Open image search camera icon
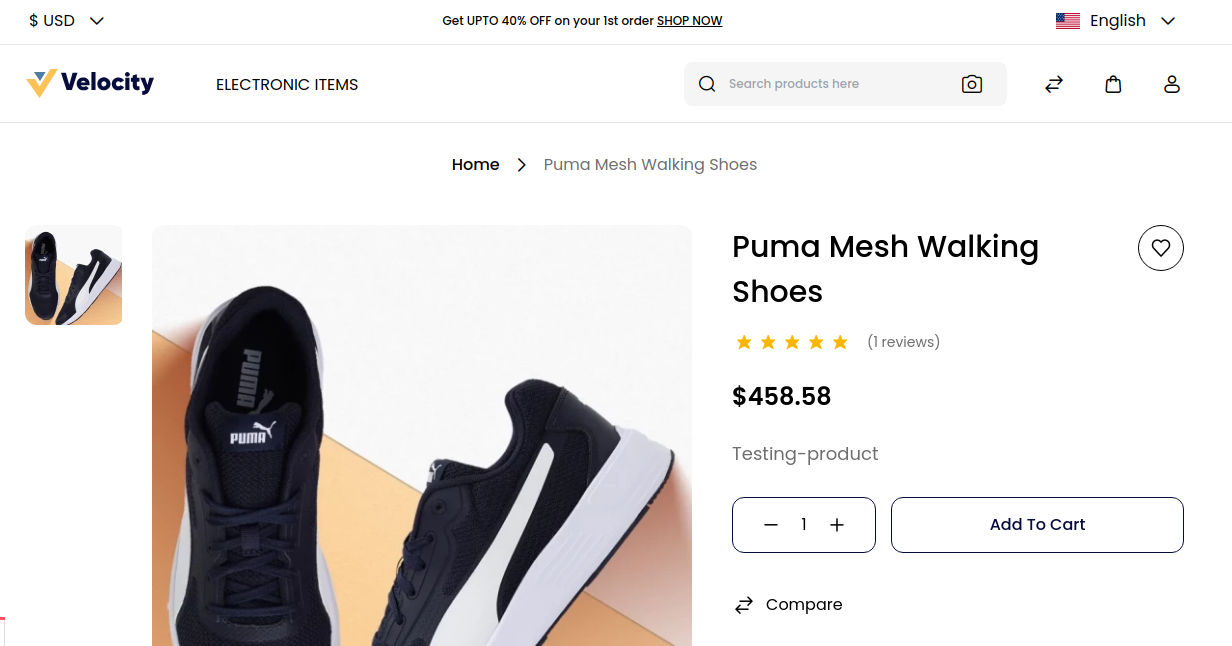Viewport: 1232px width, 646px height. tap(972, 84)
